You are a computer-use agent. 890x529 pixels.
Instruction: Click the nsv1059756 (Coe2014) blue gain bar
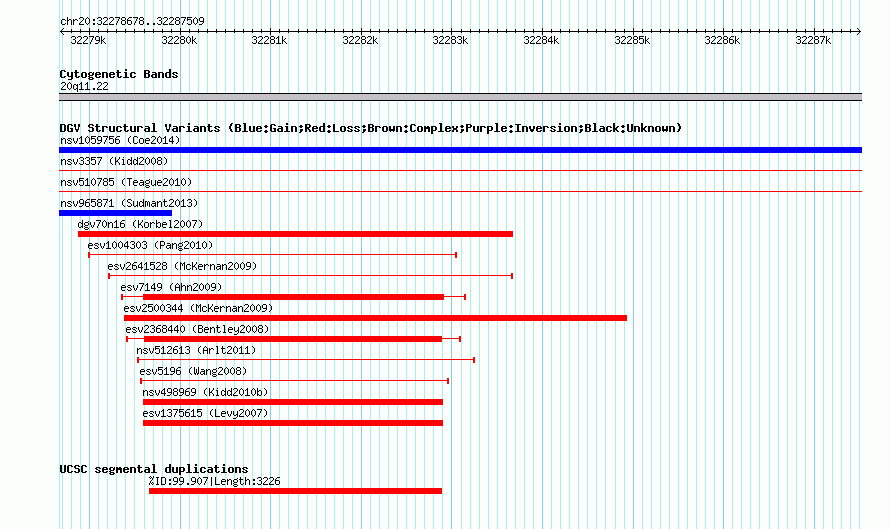[460, 150]
